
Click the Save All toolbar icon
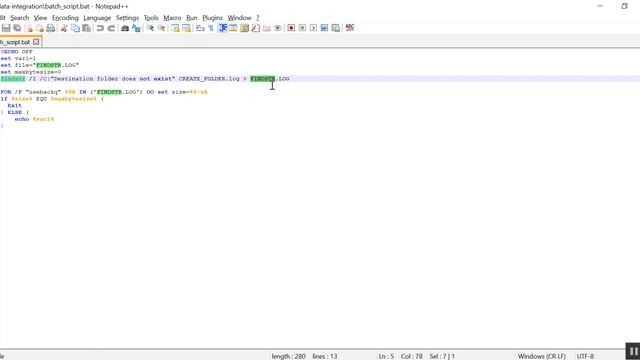coord(17,28)
